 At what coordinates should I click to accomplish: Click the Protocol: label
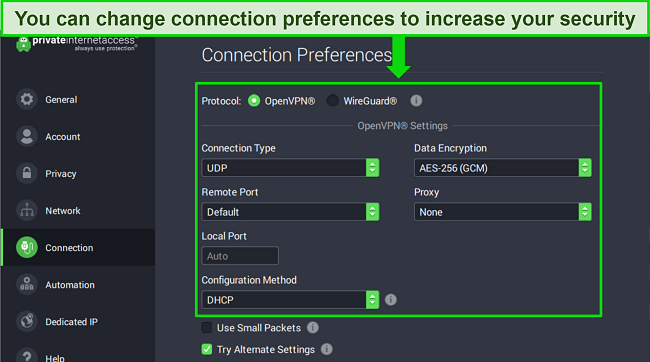click(221, 101)
